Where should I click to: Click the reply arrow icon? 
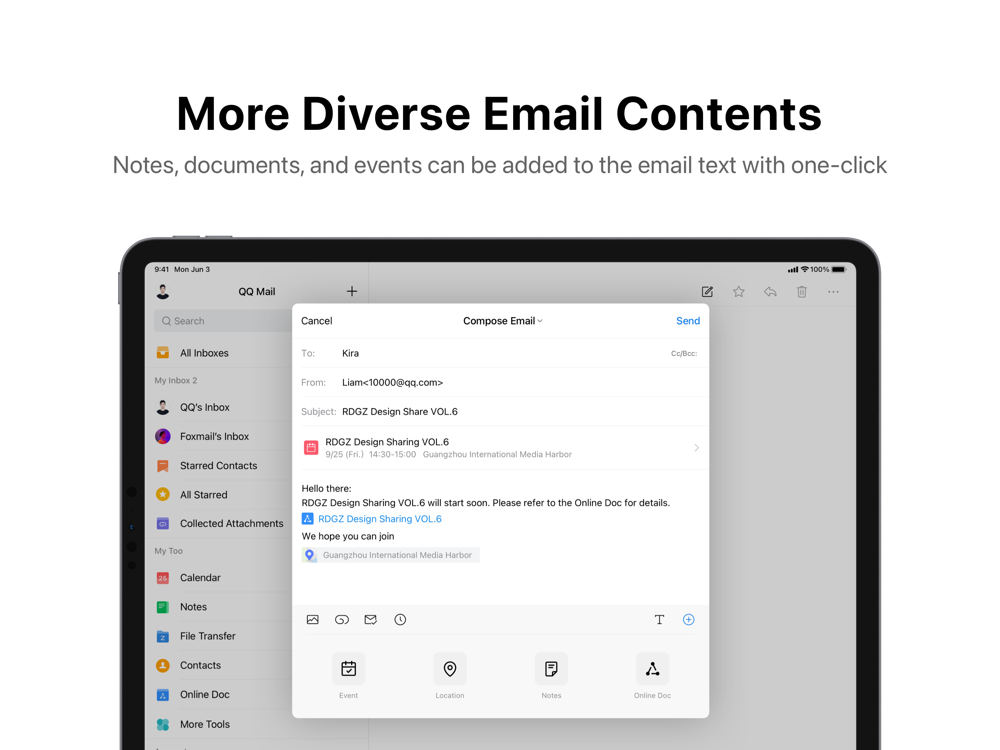[x=770, y=291]
